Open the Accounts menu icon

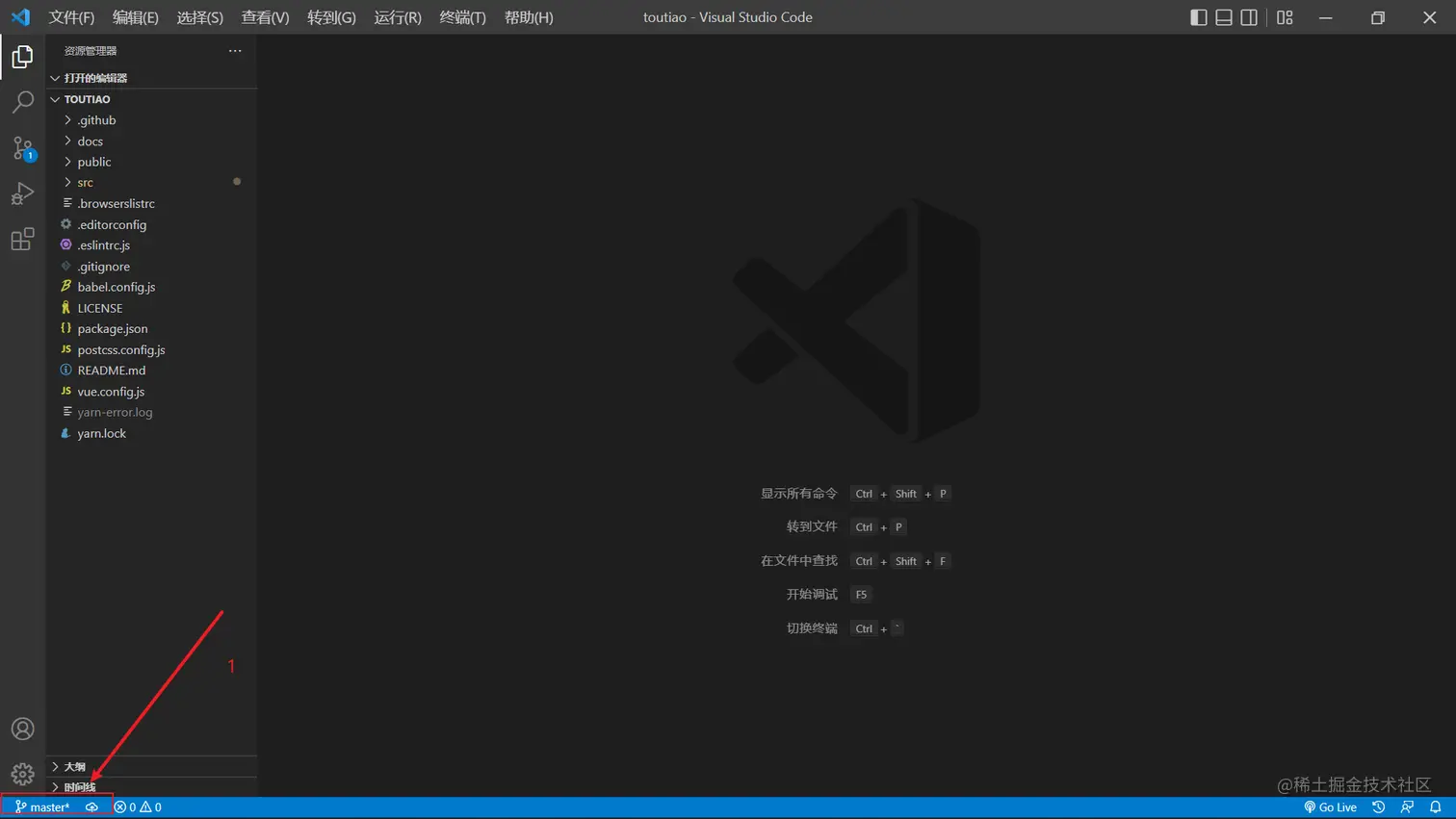22,729
